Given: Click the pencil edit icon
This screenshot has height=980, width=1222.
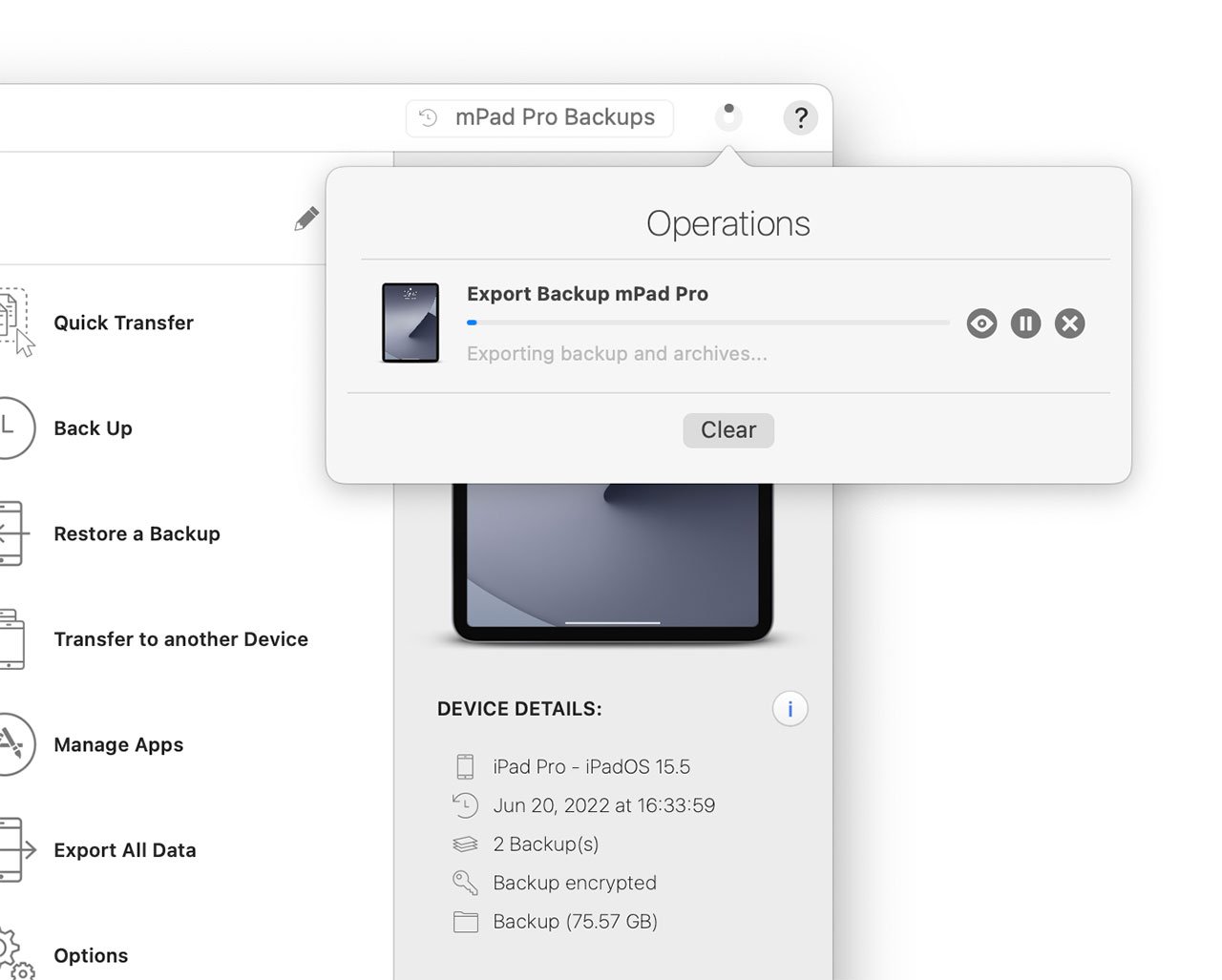Looking at the screenshot, I should (x=306, y=219).
